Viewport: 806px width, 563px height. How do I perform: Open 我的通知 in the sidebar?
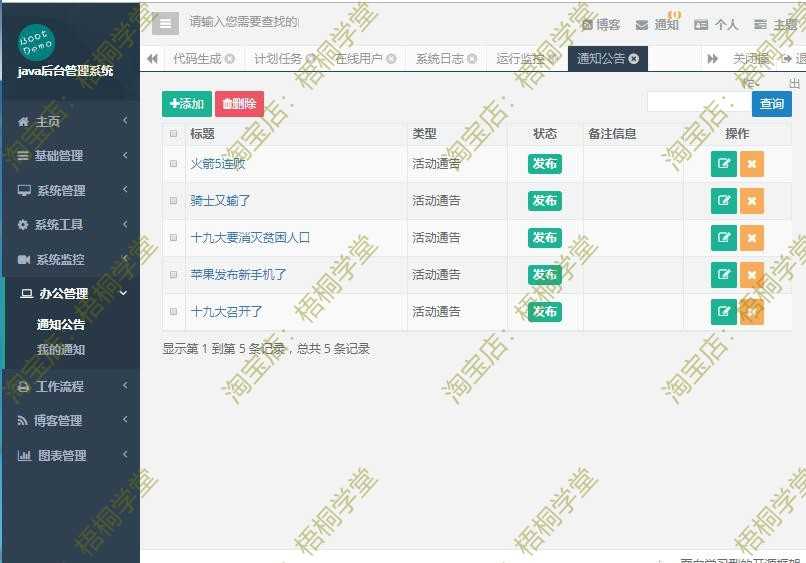point(61,350)
